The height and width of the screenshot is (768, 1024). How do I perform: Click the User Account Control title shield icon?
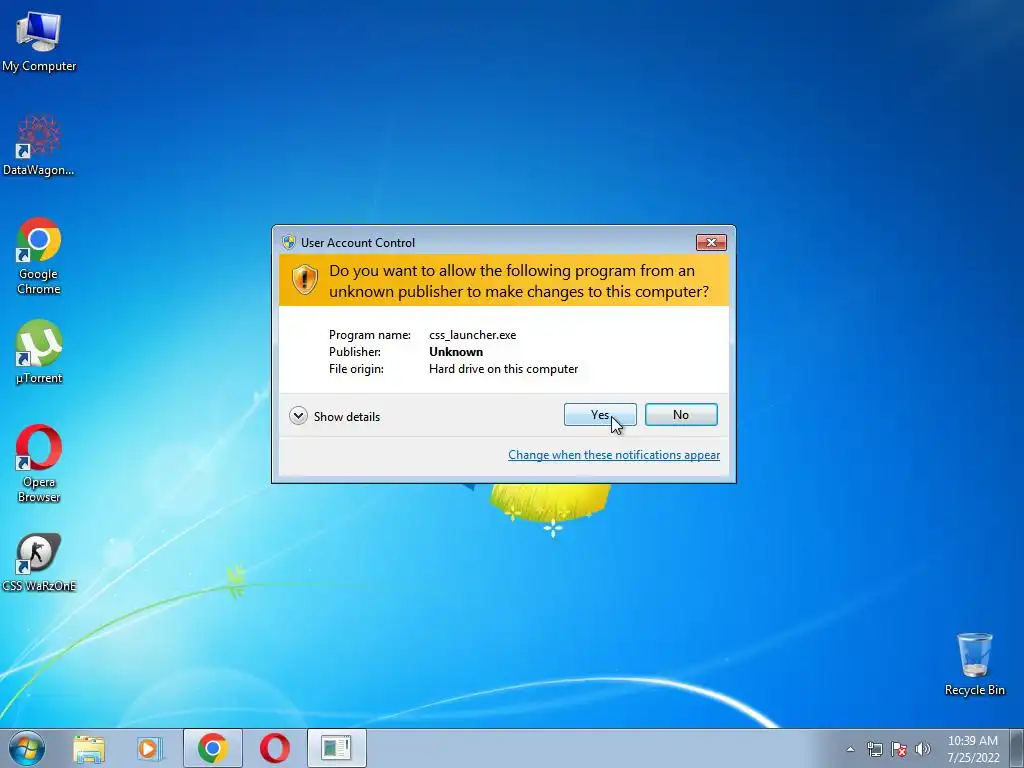point(289,242)
